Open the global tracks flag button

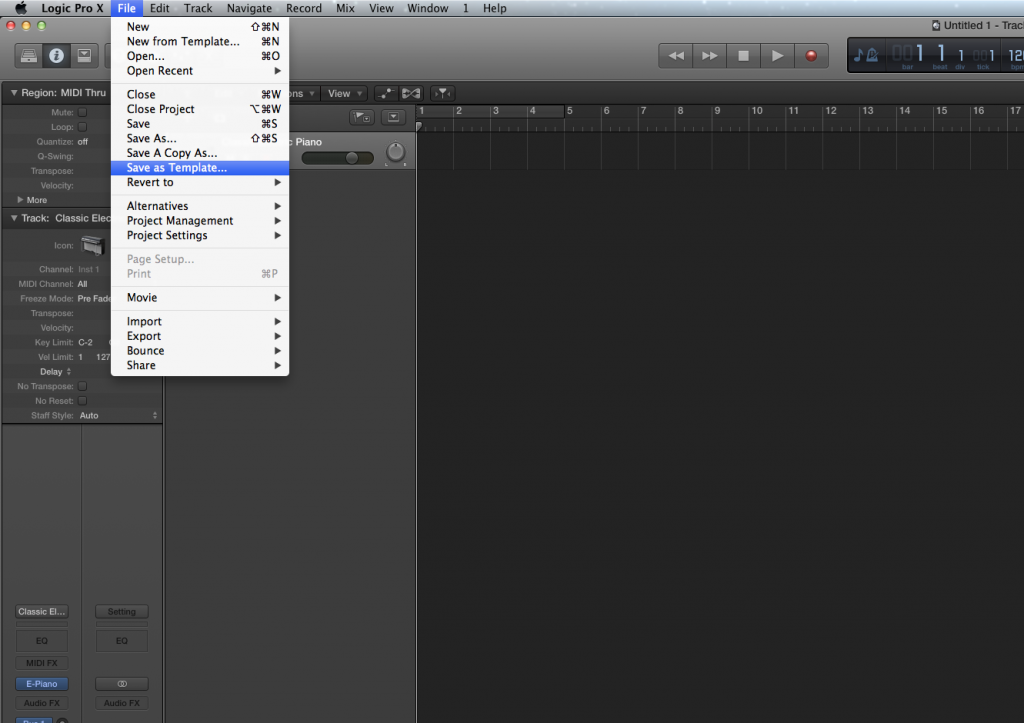[361, 118]
